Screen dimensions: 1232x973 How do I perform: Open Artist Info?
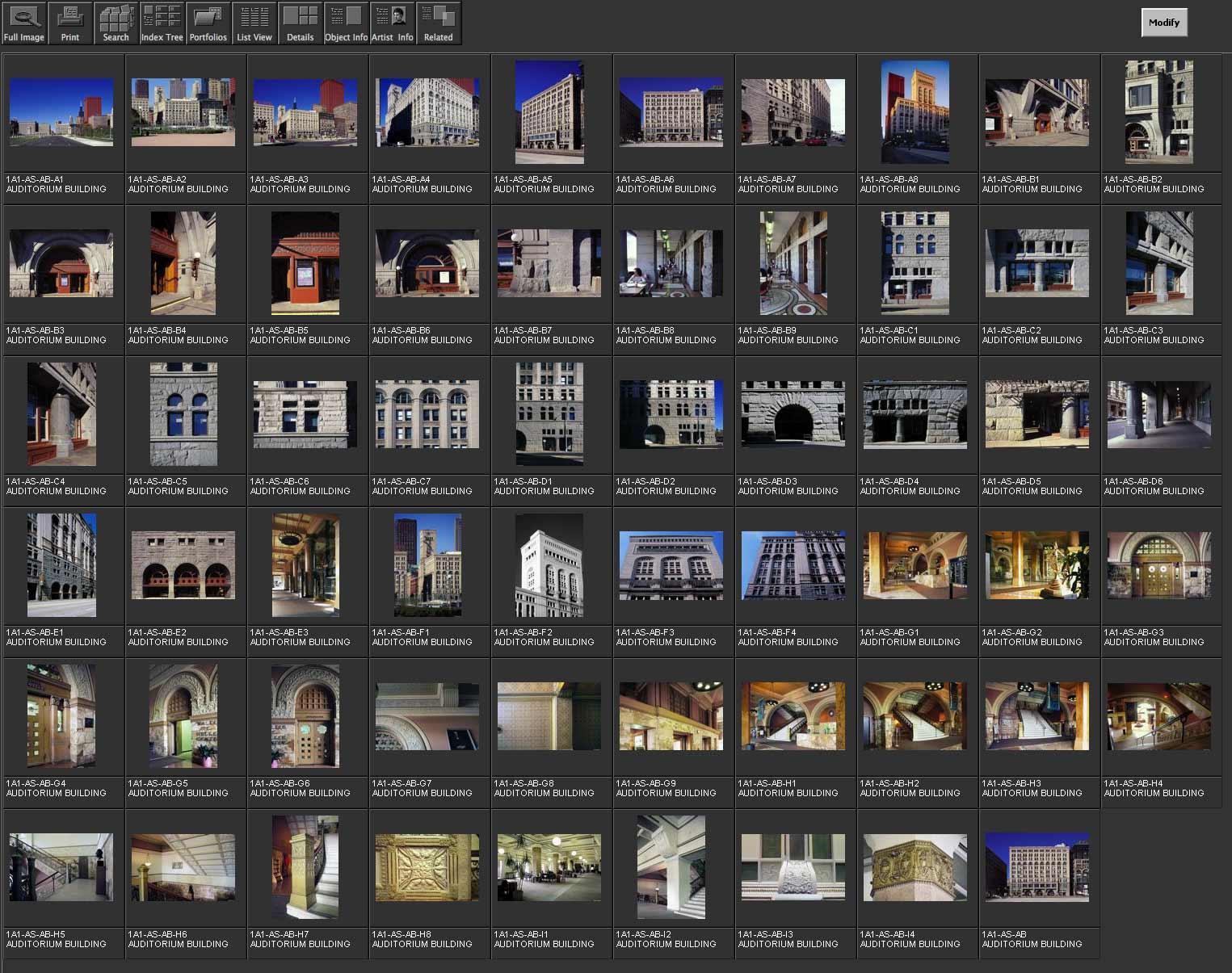click(393, 23)
